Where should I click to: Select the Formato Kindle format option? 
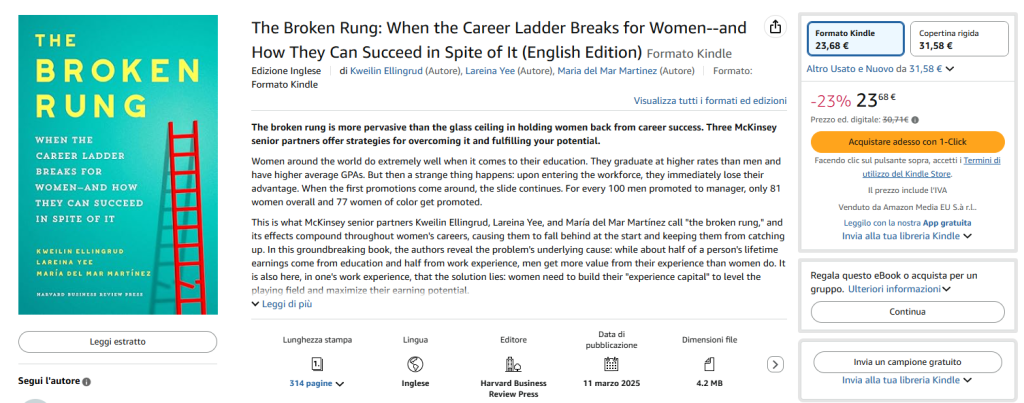click(x=855, y=39)
